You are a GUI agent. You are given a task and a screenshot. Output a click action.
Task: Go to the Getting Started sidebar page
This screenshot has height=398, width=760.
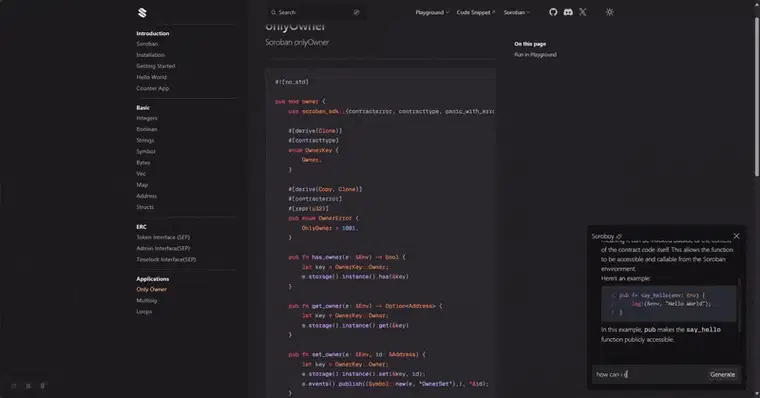(x=156, y=66)
